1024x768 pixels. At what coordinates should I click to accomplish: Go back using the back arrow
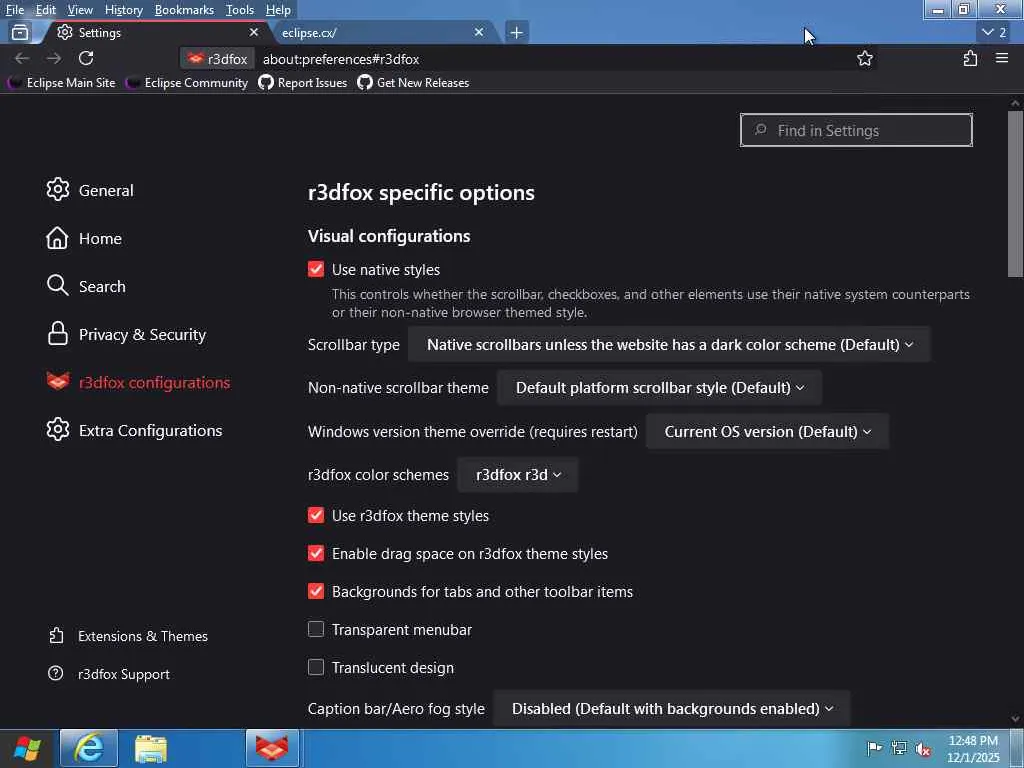pyautogui.click(x=22, y=59)
